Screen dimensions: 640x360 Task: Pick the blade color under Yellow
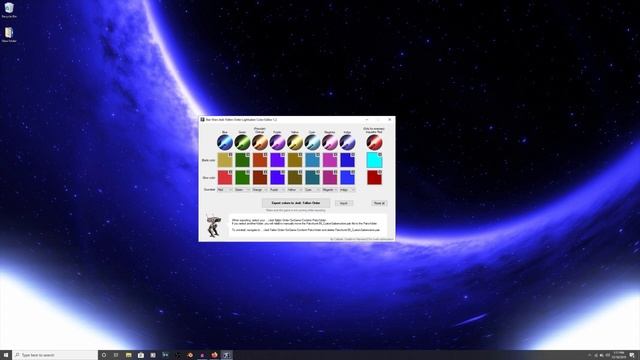point(295,160)
